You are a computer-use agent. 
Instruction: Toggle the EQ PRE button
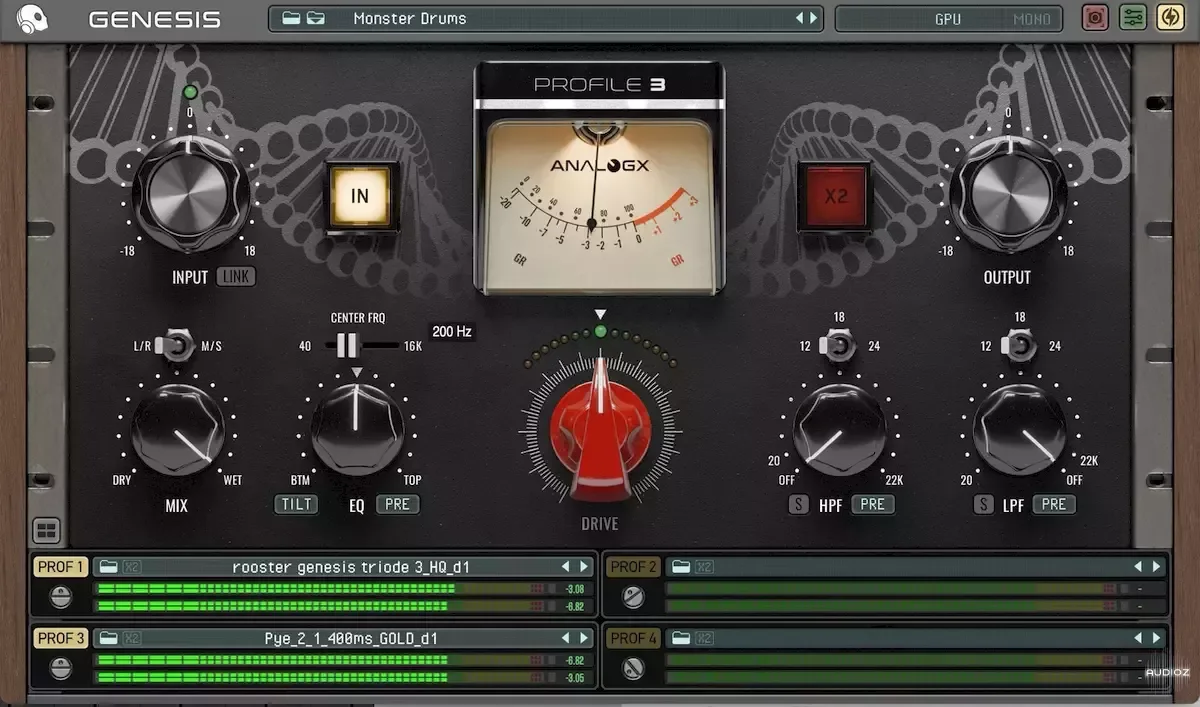397,504
